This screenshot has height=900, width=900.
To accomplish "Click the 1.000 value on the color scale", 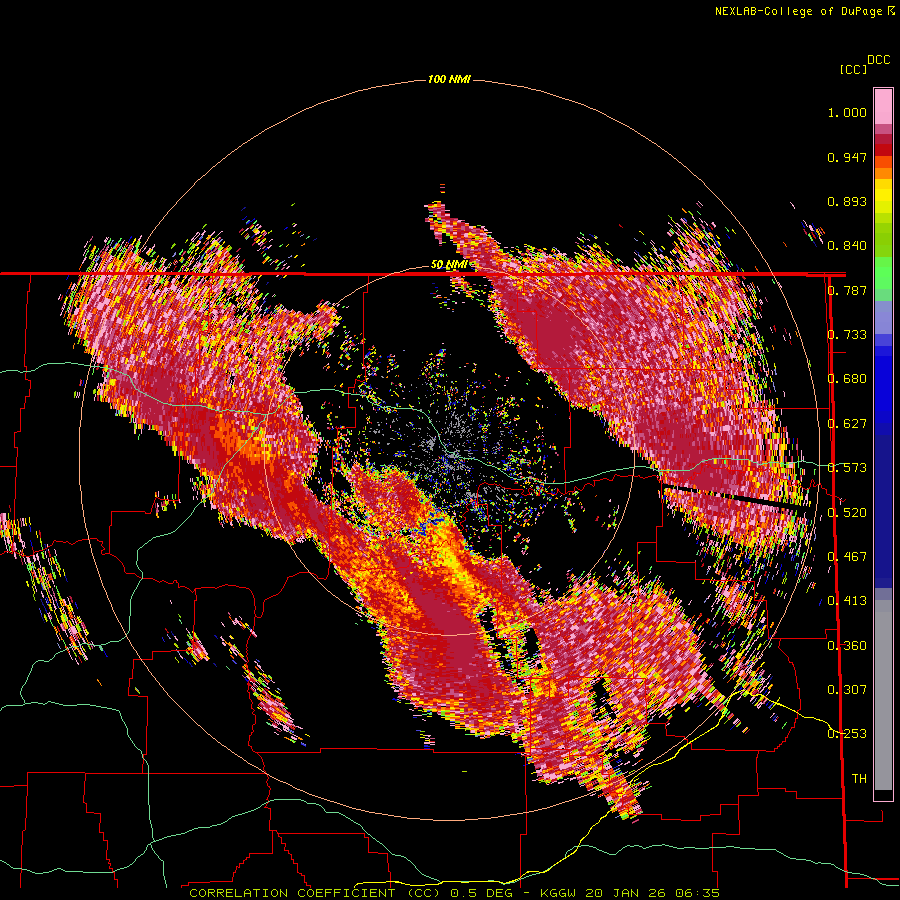I will point(847,112).
